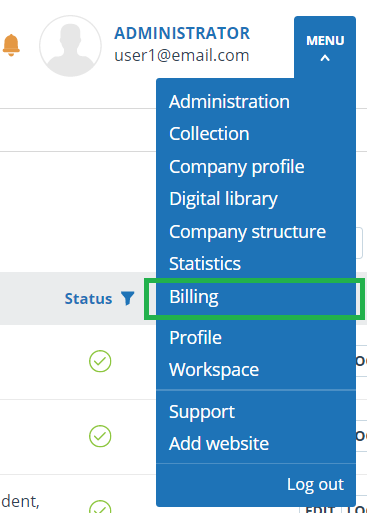Select Add website menu entry
Image resolution: width=367 pixels, height=513 pixels.
tap(219, 444)
